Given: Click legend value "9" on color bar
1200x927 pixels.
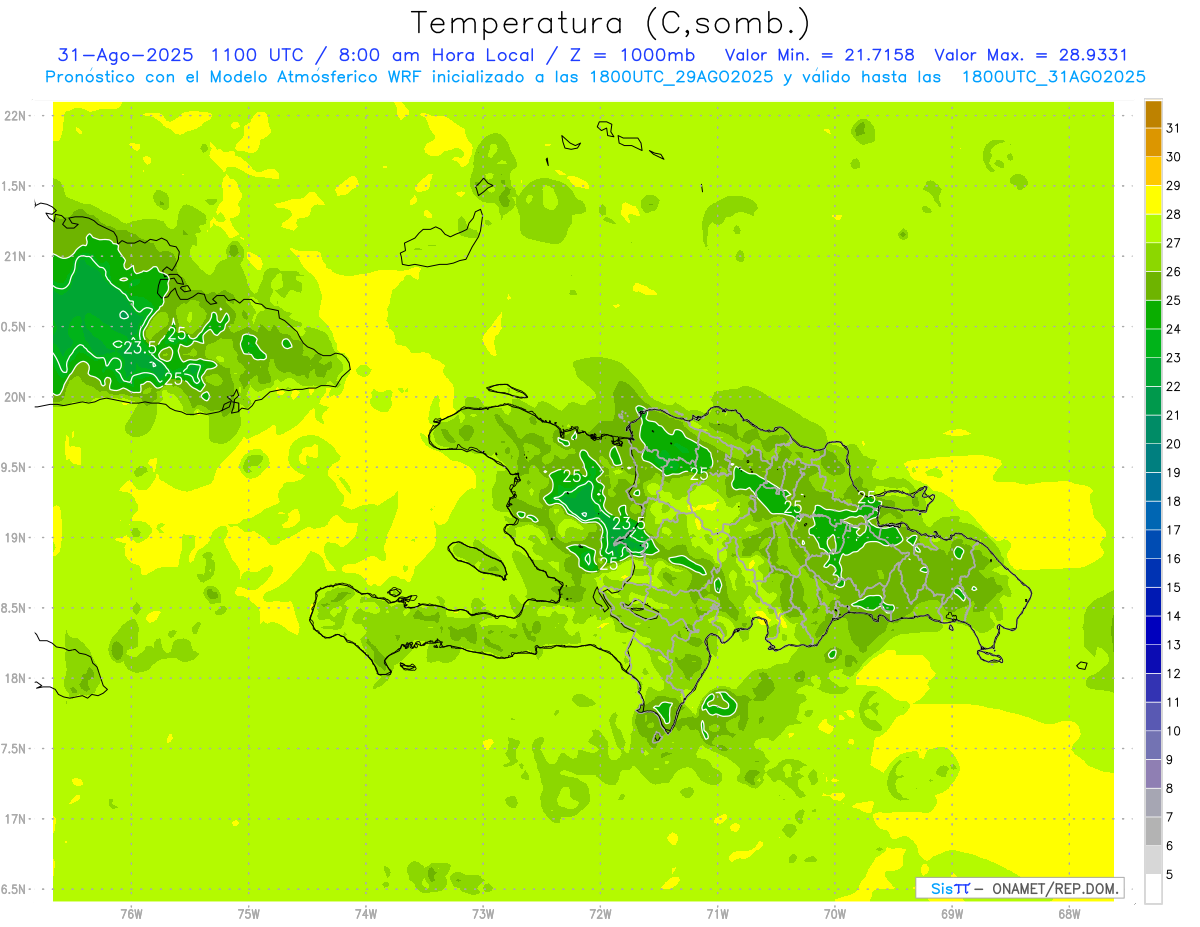Looking at the screenshot, I should tap(1170, 760).
